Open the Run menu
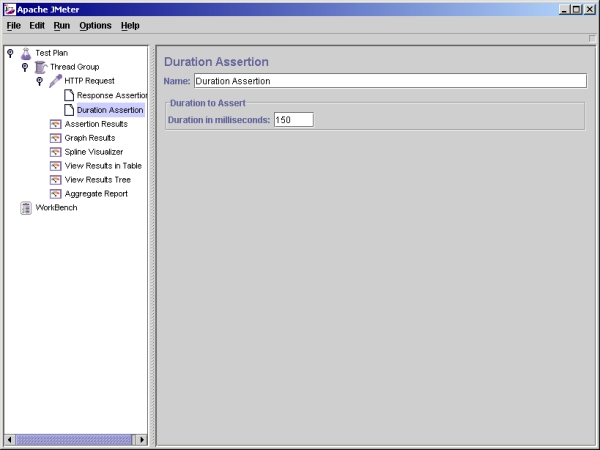The height and width of the screenshot is (450, 600). [62, 25]
